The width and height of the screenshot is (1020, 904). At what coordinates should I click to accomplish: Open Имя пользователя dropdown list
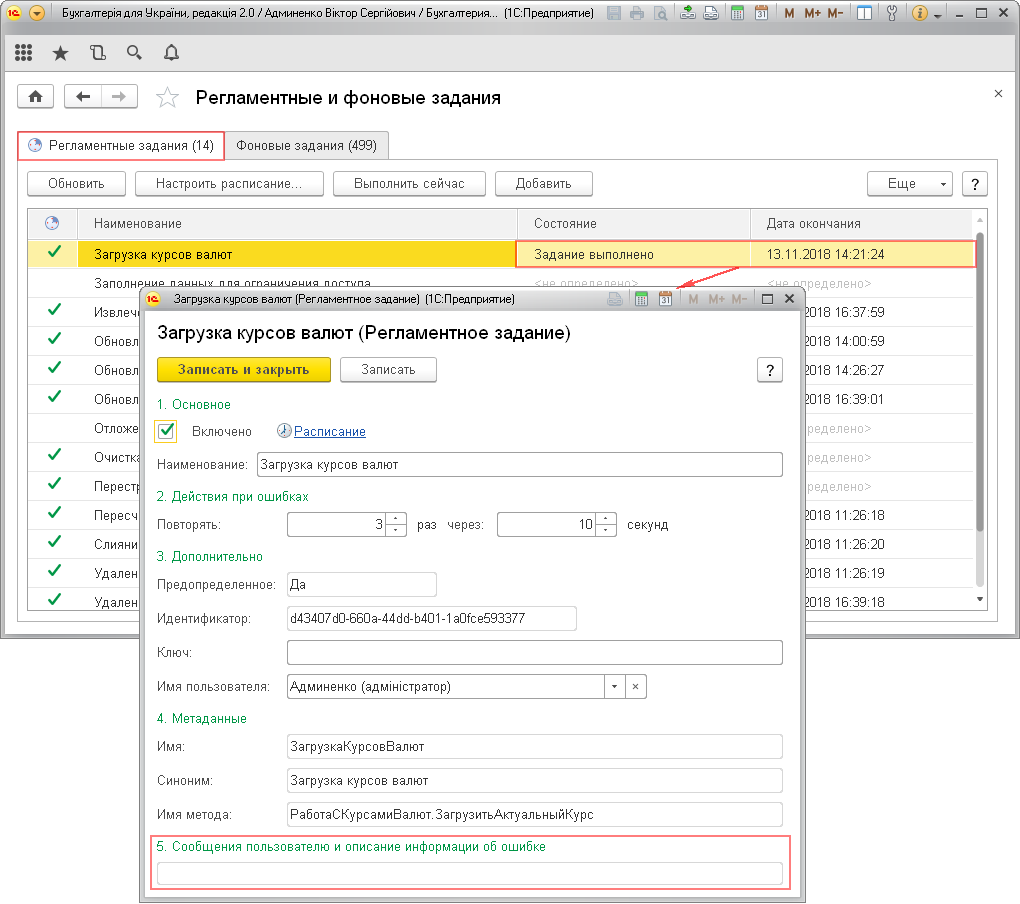pyautogui.click(x=613, y=687)
